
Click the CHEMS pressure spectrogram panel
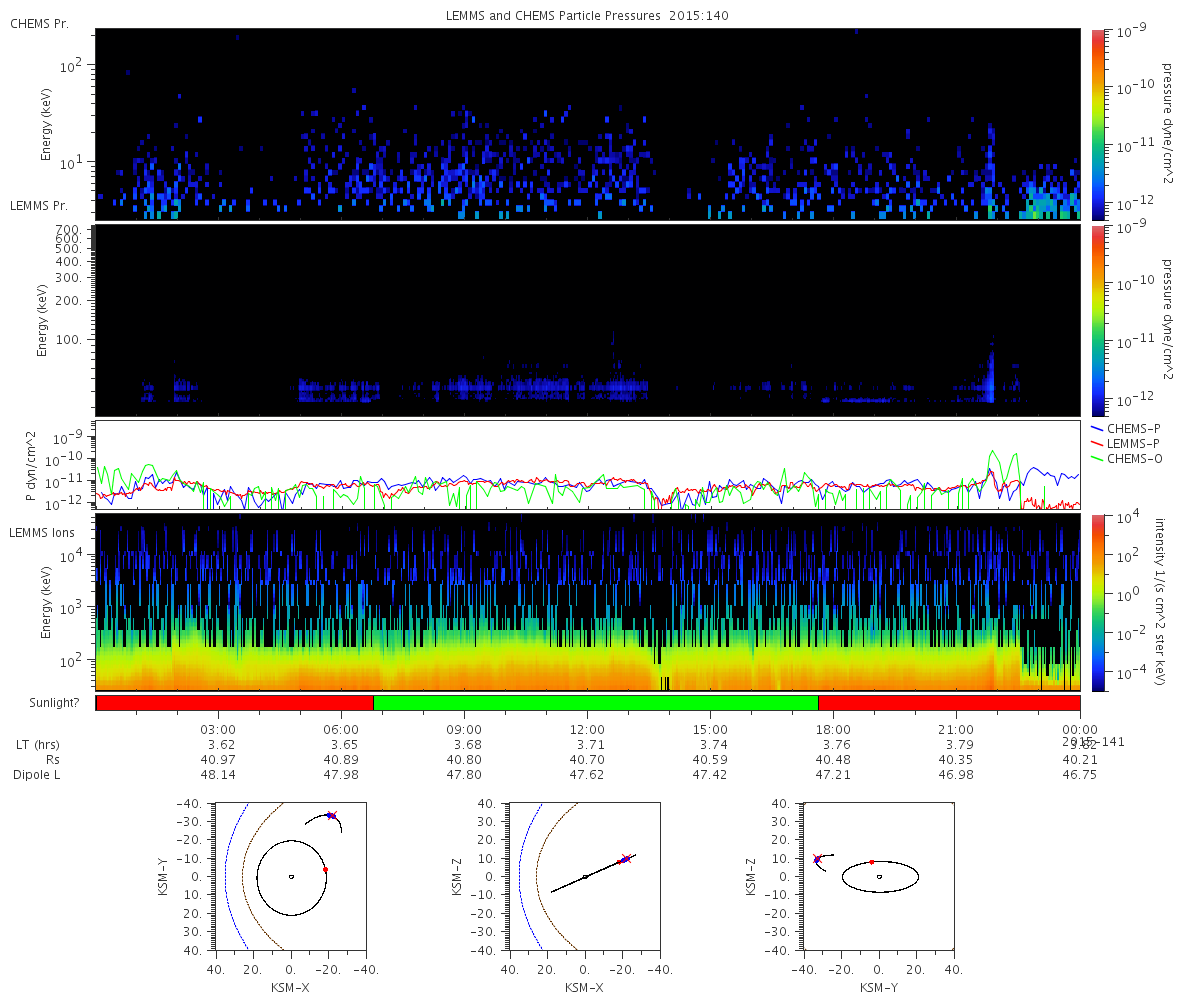click(588, 124)
